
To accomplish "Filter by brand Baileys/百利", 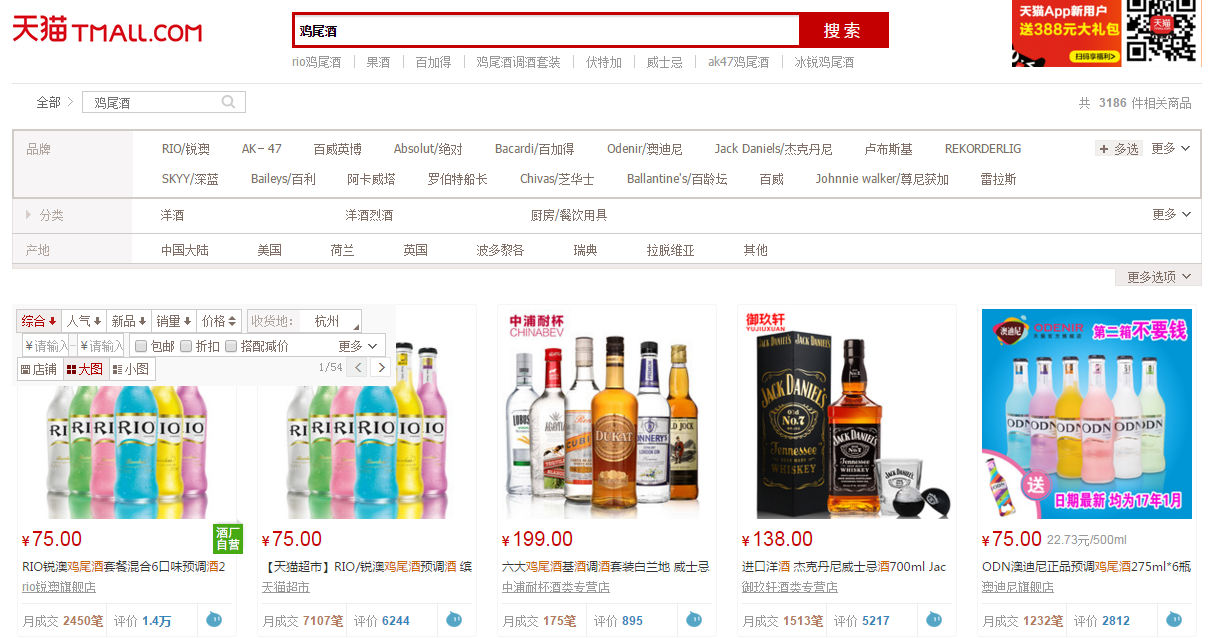I will 283,180.
